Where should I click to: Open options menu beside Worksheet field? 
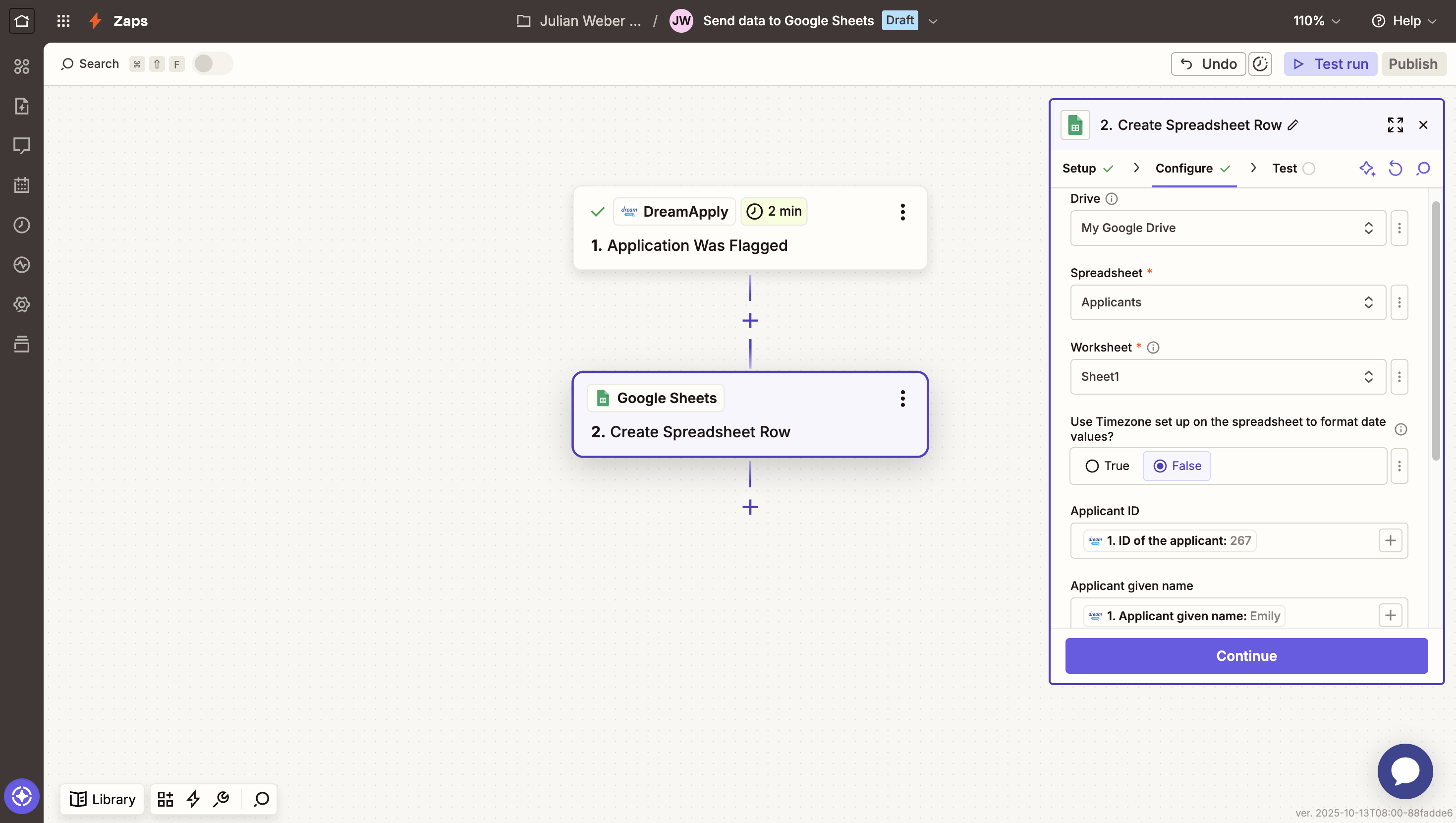tap(1399, 377)
